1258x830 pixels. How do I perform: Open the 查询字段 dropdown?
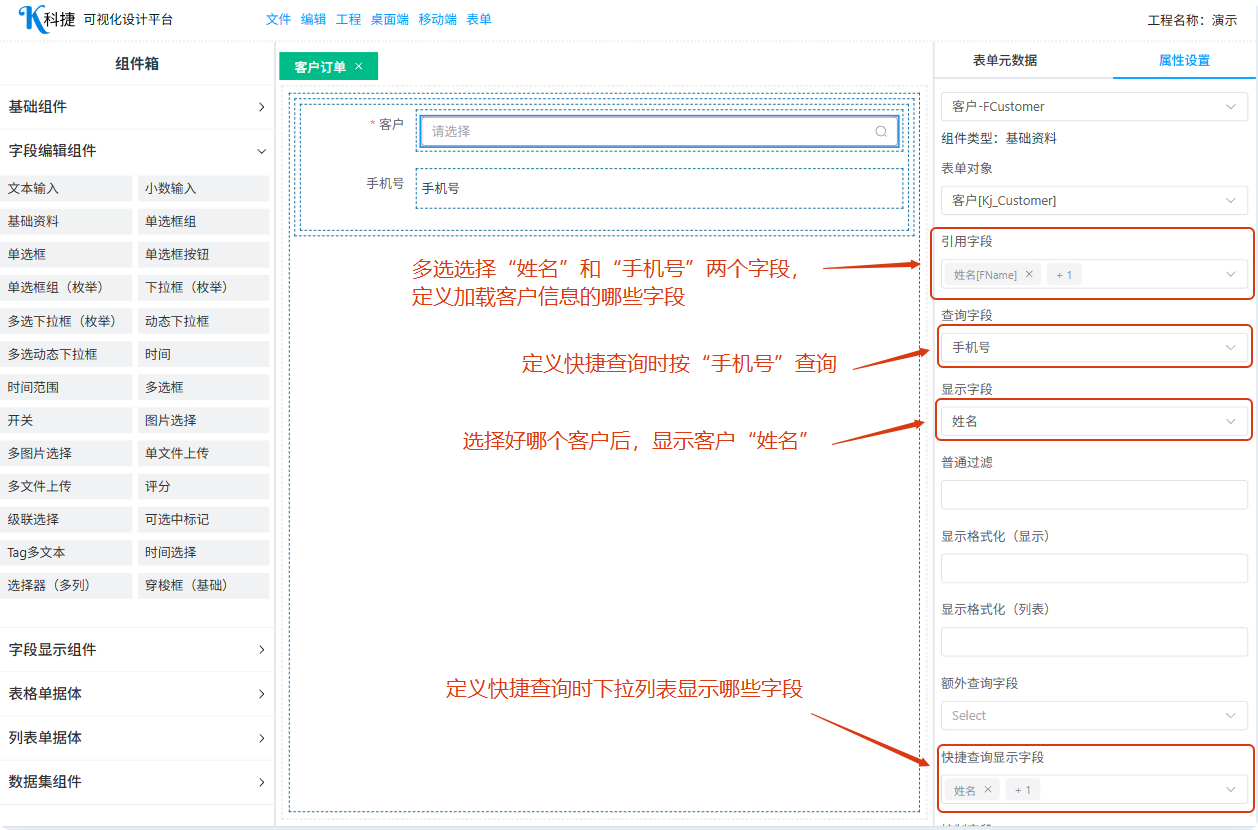tap(1094, 348)
